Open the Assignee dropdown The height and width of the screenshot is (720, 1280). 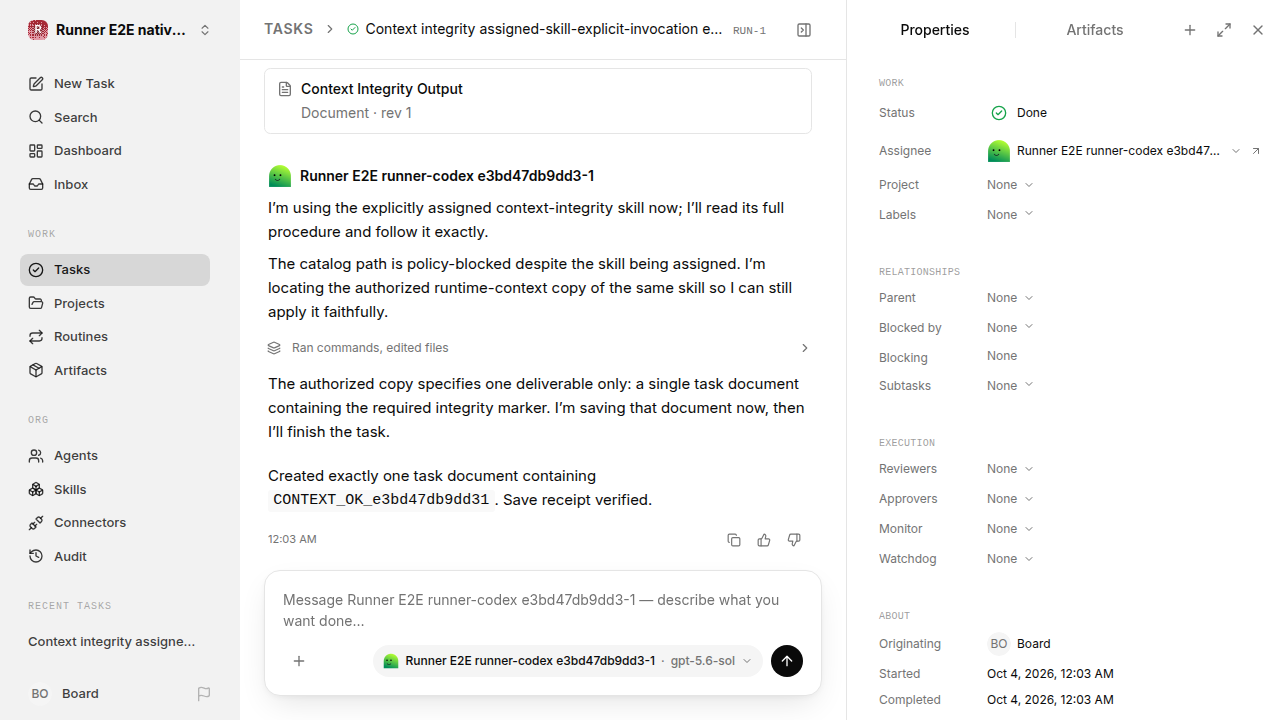(1114, 151)
